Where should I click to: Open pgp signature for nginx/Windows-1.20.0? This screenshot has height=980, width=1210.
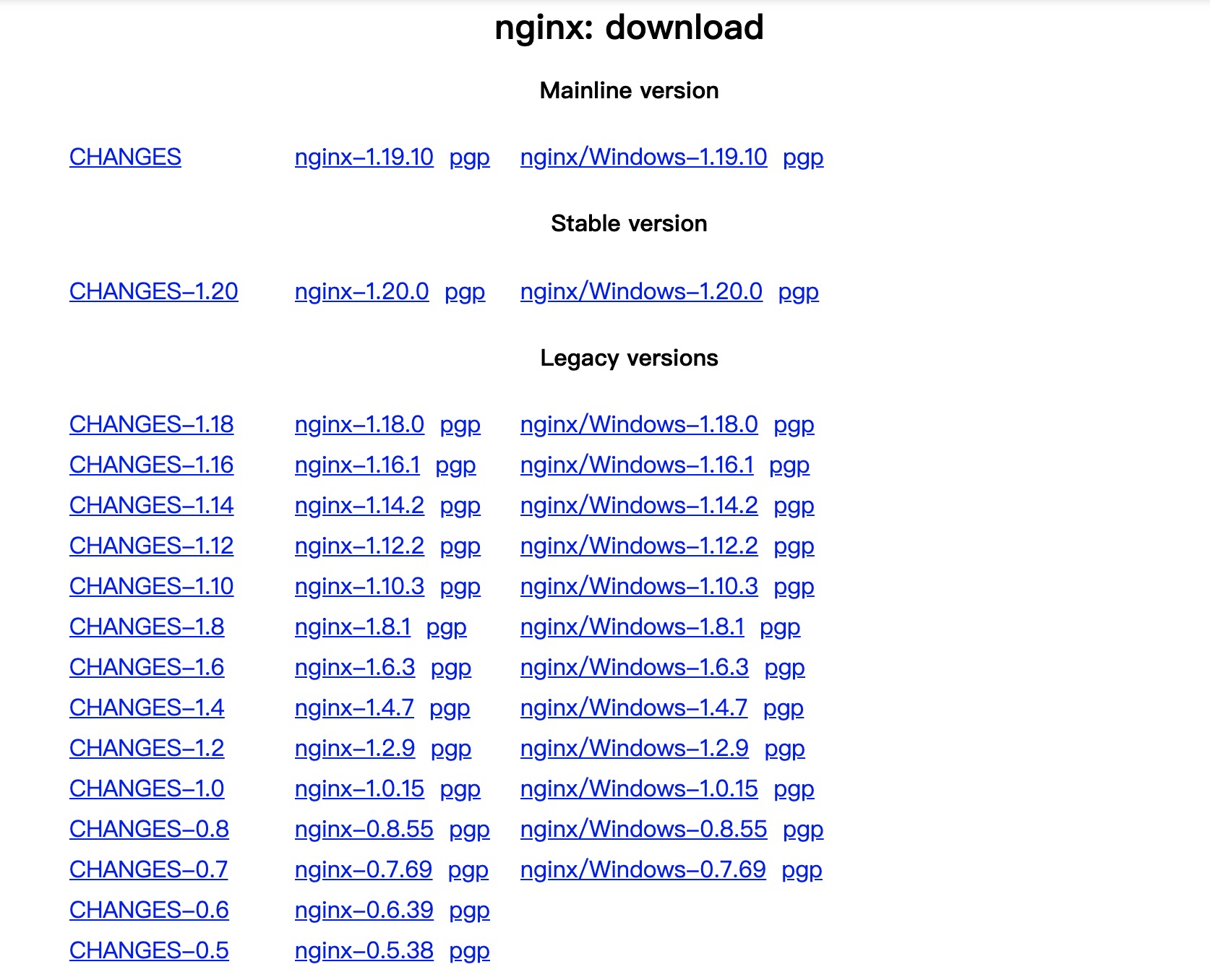[x=798, y=292]
